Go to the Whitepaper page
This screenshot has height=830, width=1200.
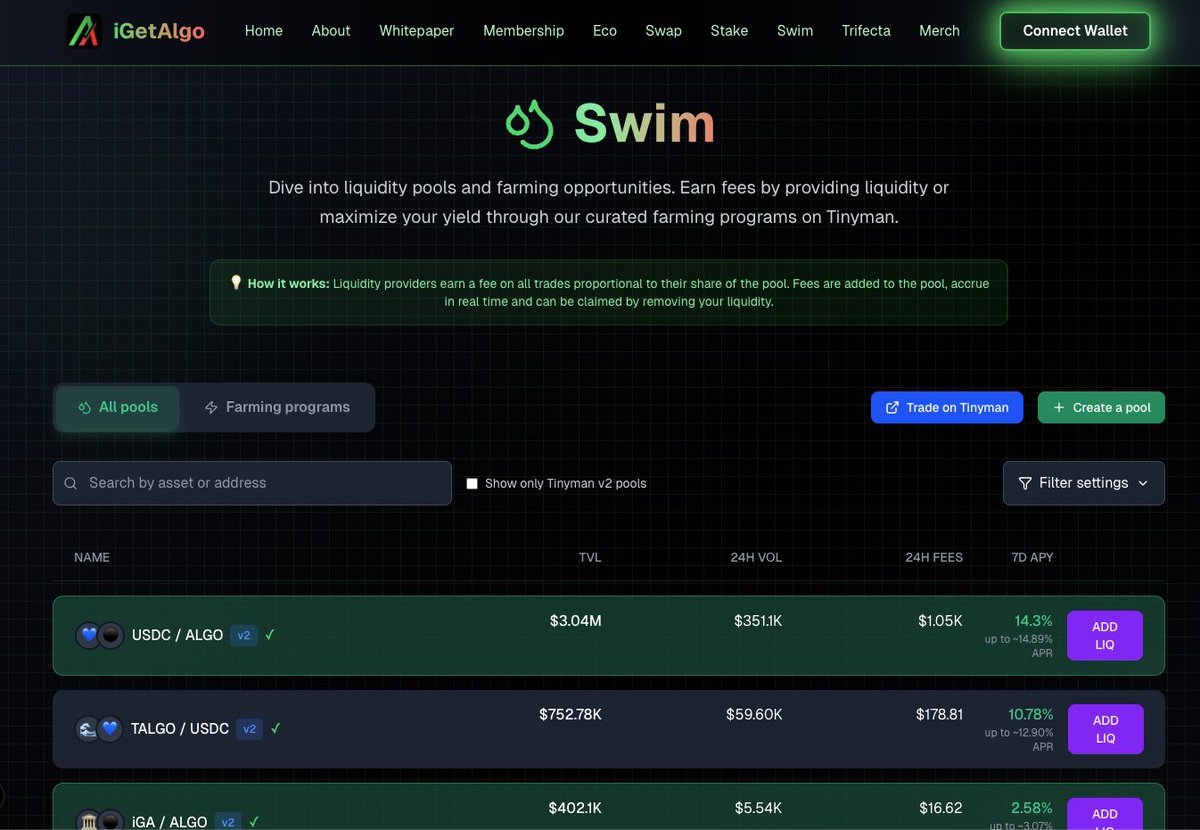(x=416, y=31)
